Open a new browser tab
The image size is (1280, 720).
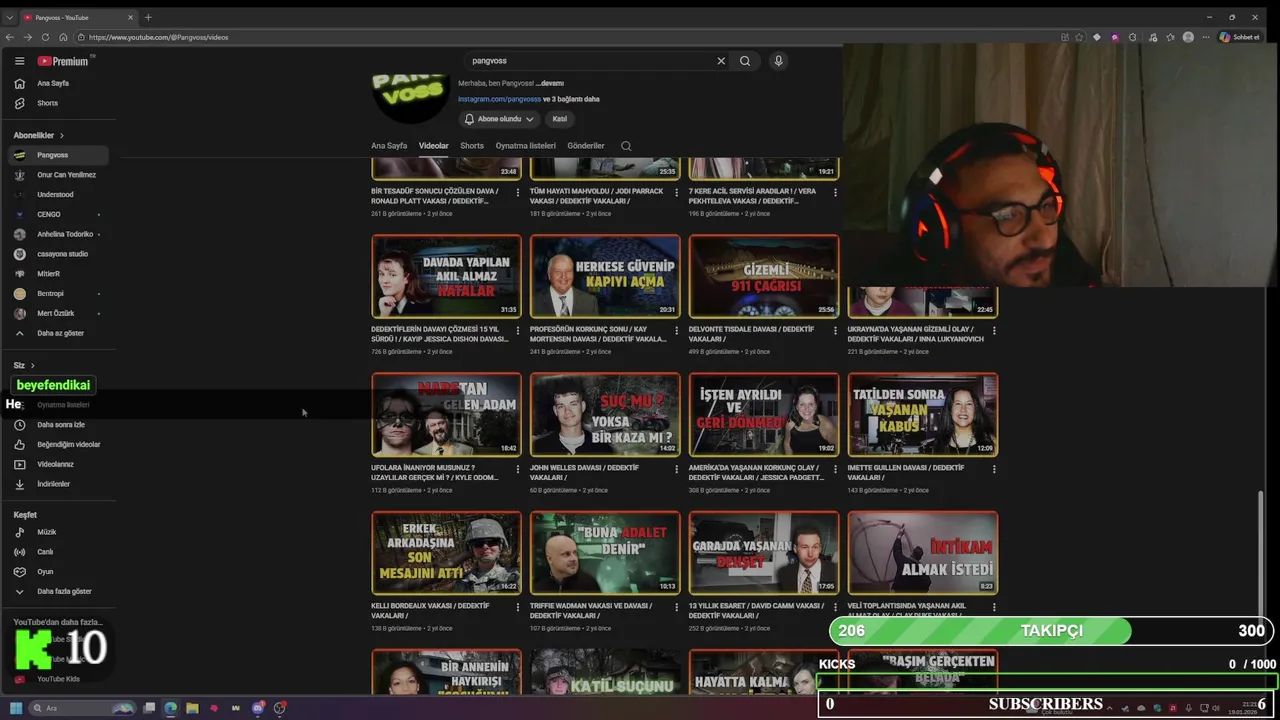pyautogui.click(x=148, y=17)
